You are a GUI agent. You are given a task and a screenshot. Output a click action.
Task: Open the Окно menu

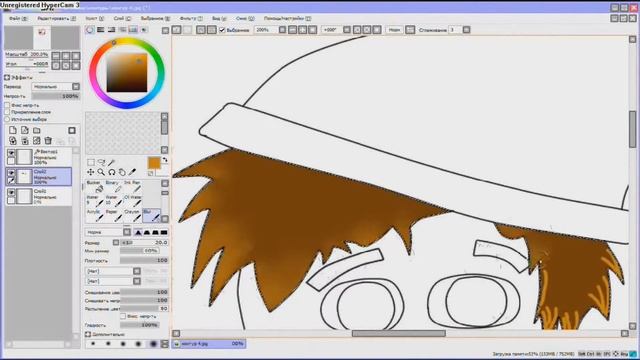pyautogui.click(x=245, y=18)
